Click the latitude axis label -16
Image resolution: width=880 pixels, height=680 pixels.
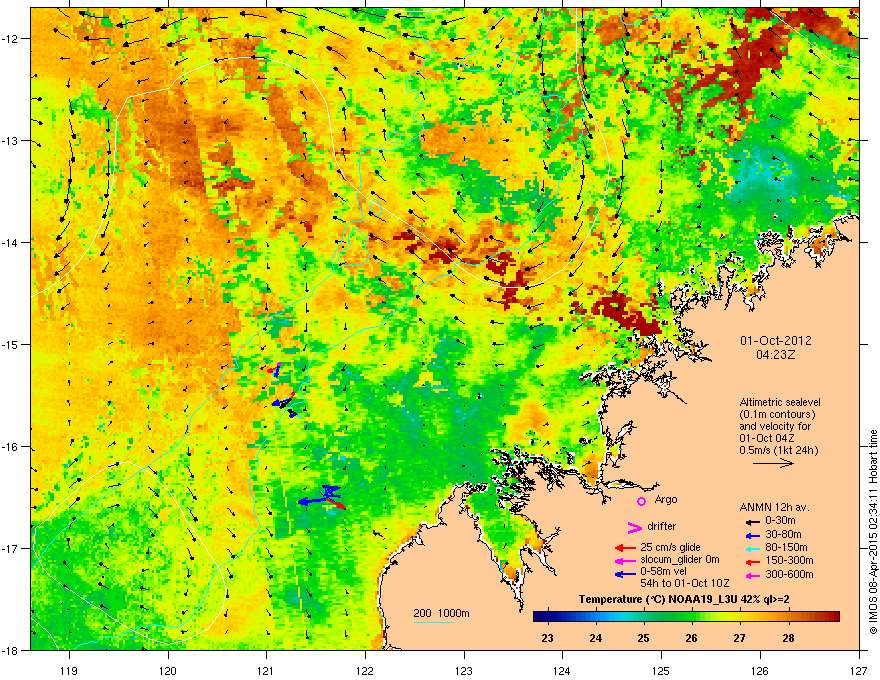(11, 446)
